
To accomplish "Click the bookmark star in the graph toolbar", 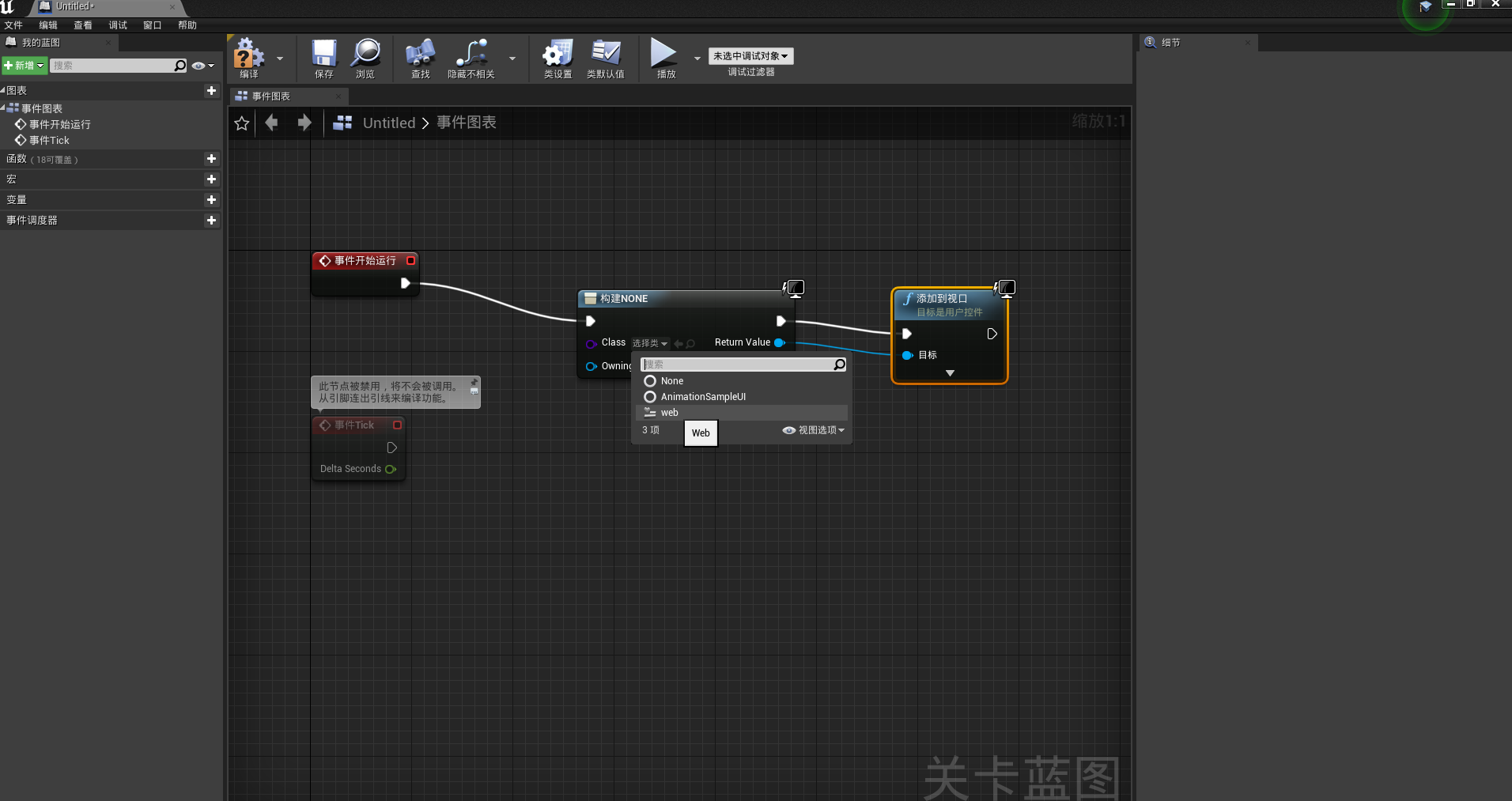I will coord(241,123).
